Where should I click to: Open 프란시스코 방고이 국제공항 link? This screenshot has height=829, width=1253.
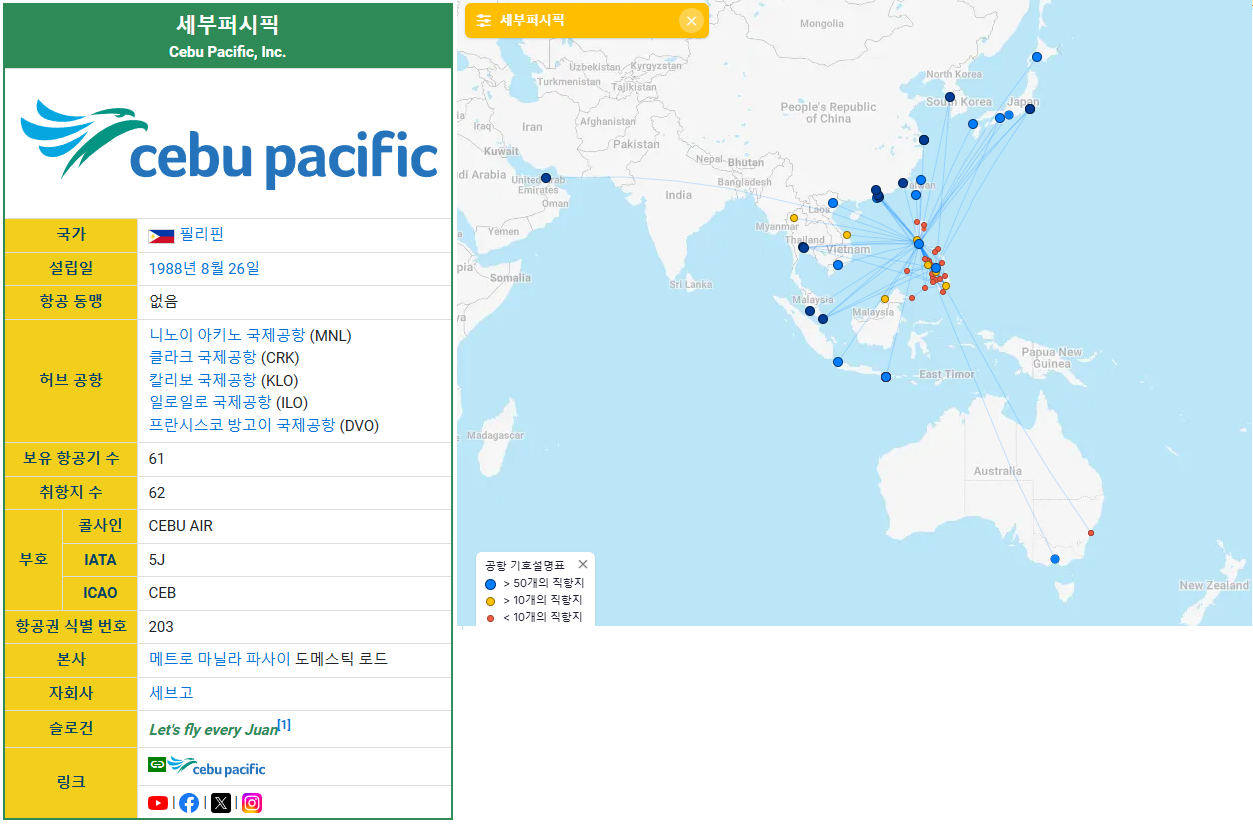coord(242,425)
